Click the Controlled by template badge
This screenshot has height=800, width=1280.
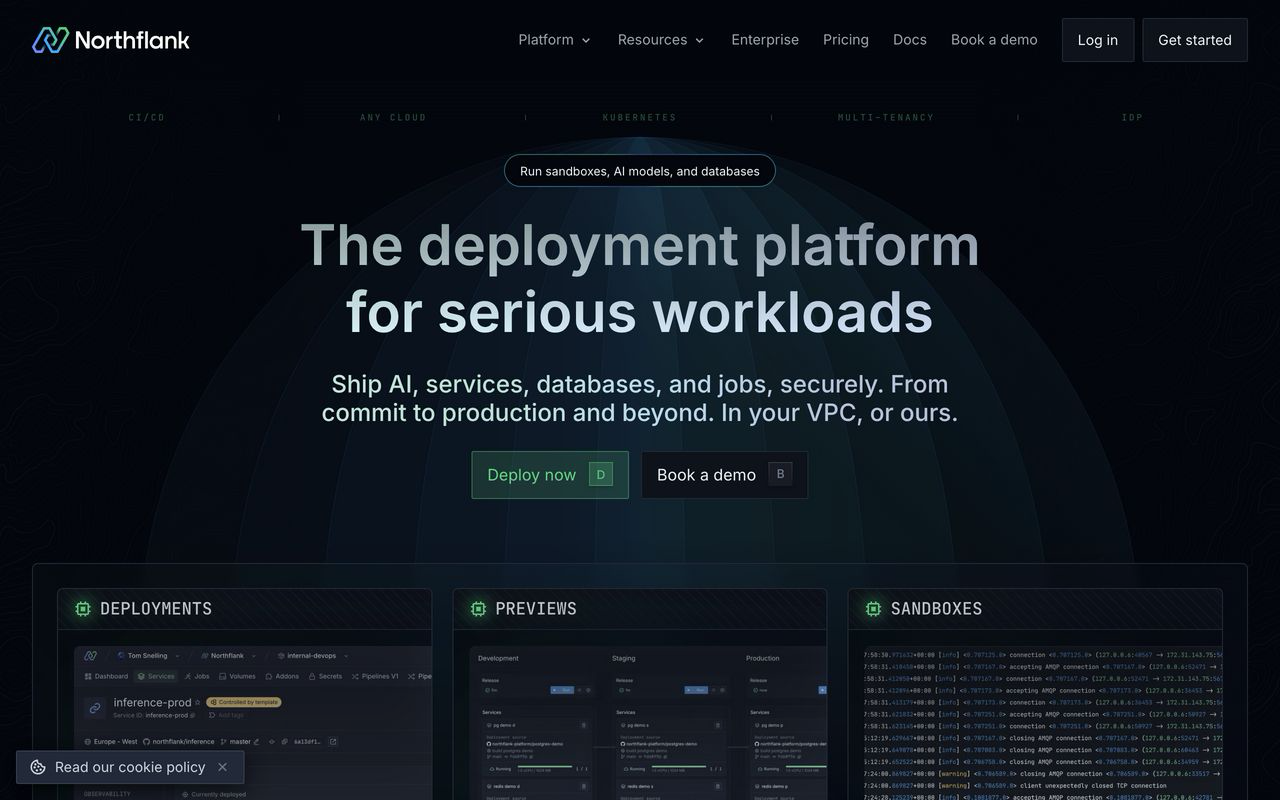pyautogui.click(x=244, y=702)
